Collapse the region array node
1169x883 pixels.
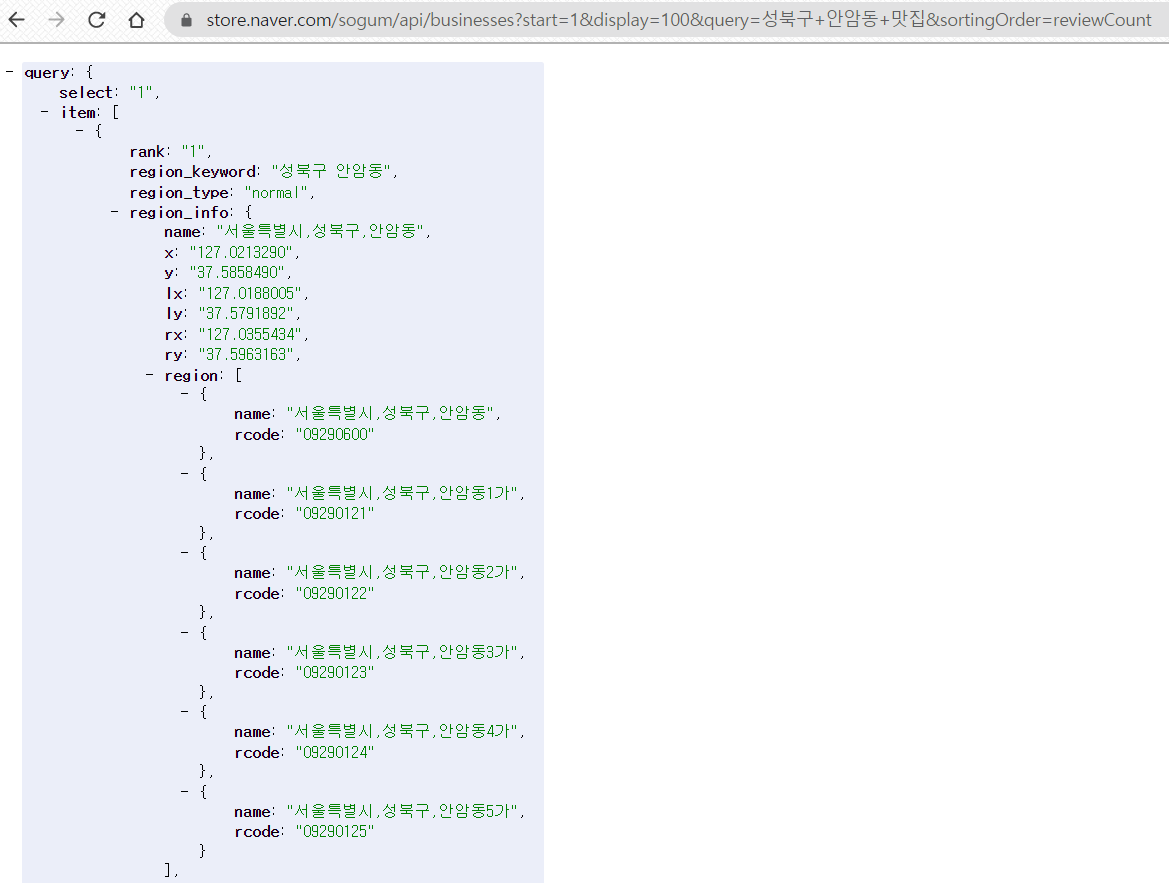point(149,375)
